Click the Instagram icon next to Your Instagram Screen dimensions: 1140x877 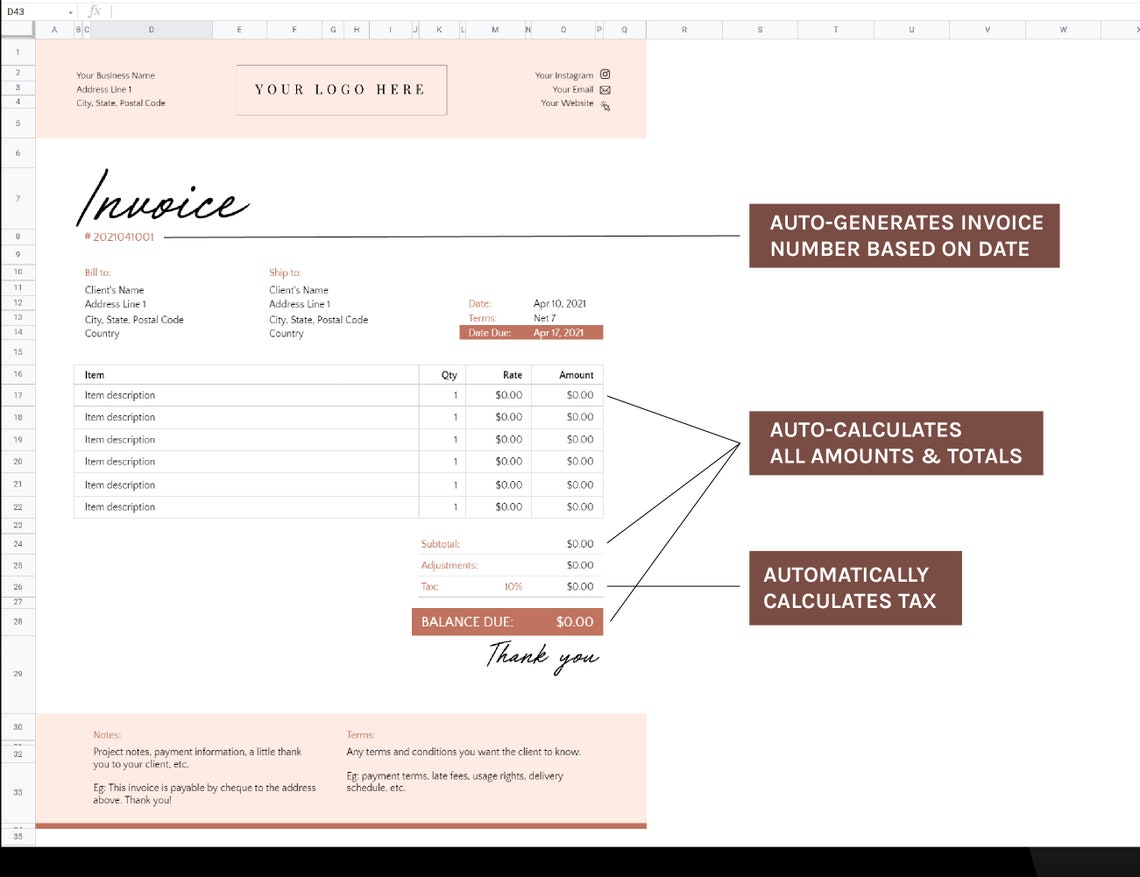tap(607, 74)
